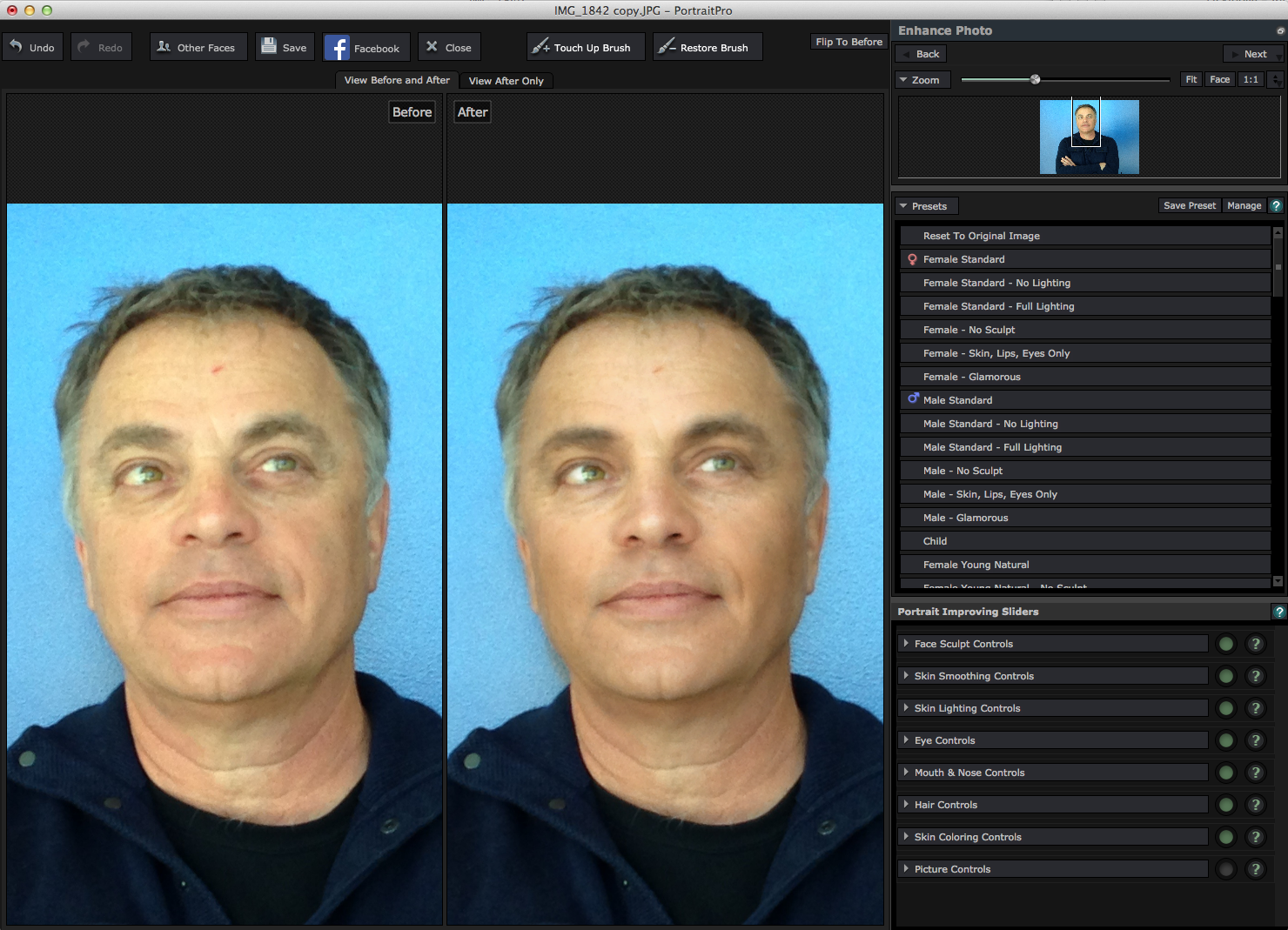Apply Male - Skin, Lips, Eyes Only preset
This screenshot has height=930, width=1288.
pos(1085,494)
